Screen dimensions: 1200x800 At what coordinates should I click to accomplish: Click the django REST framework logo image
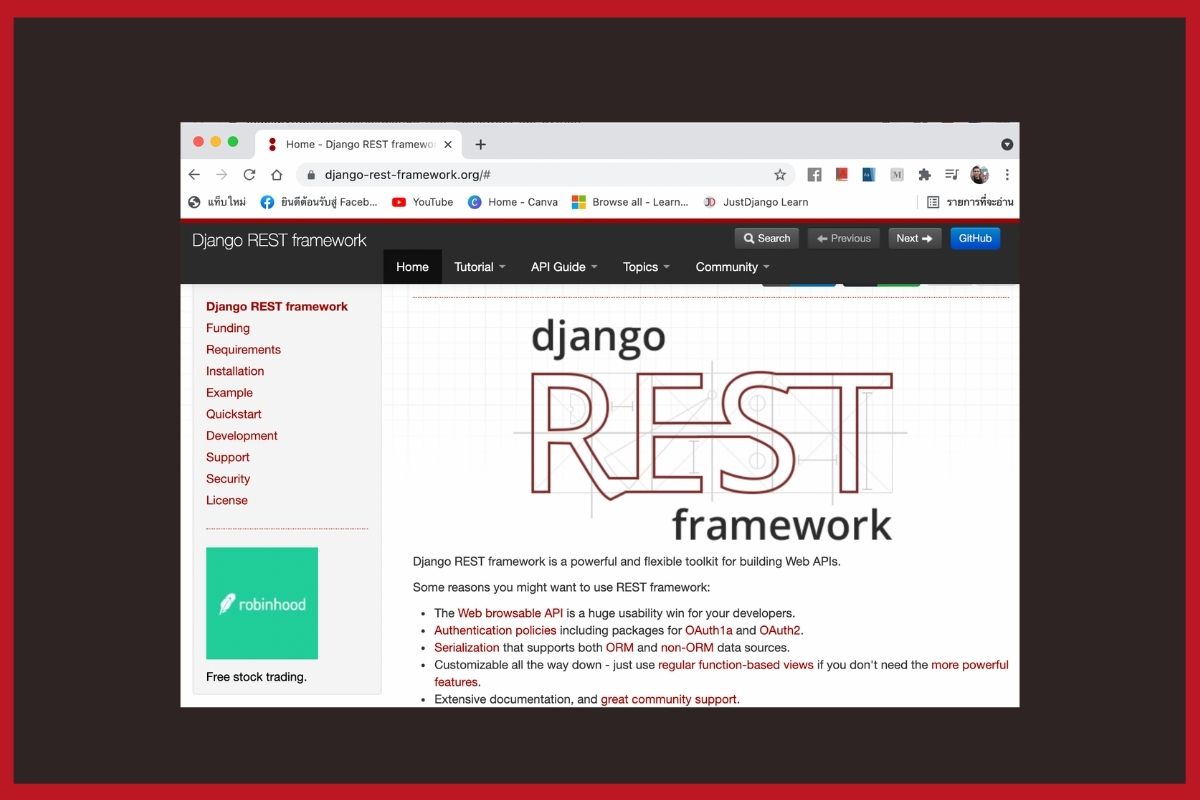point(710,430)
